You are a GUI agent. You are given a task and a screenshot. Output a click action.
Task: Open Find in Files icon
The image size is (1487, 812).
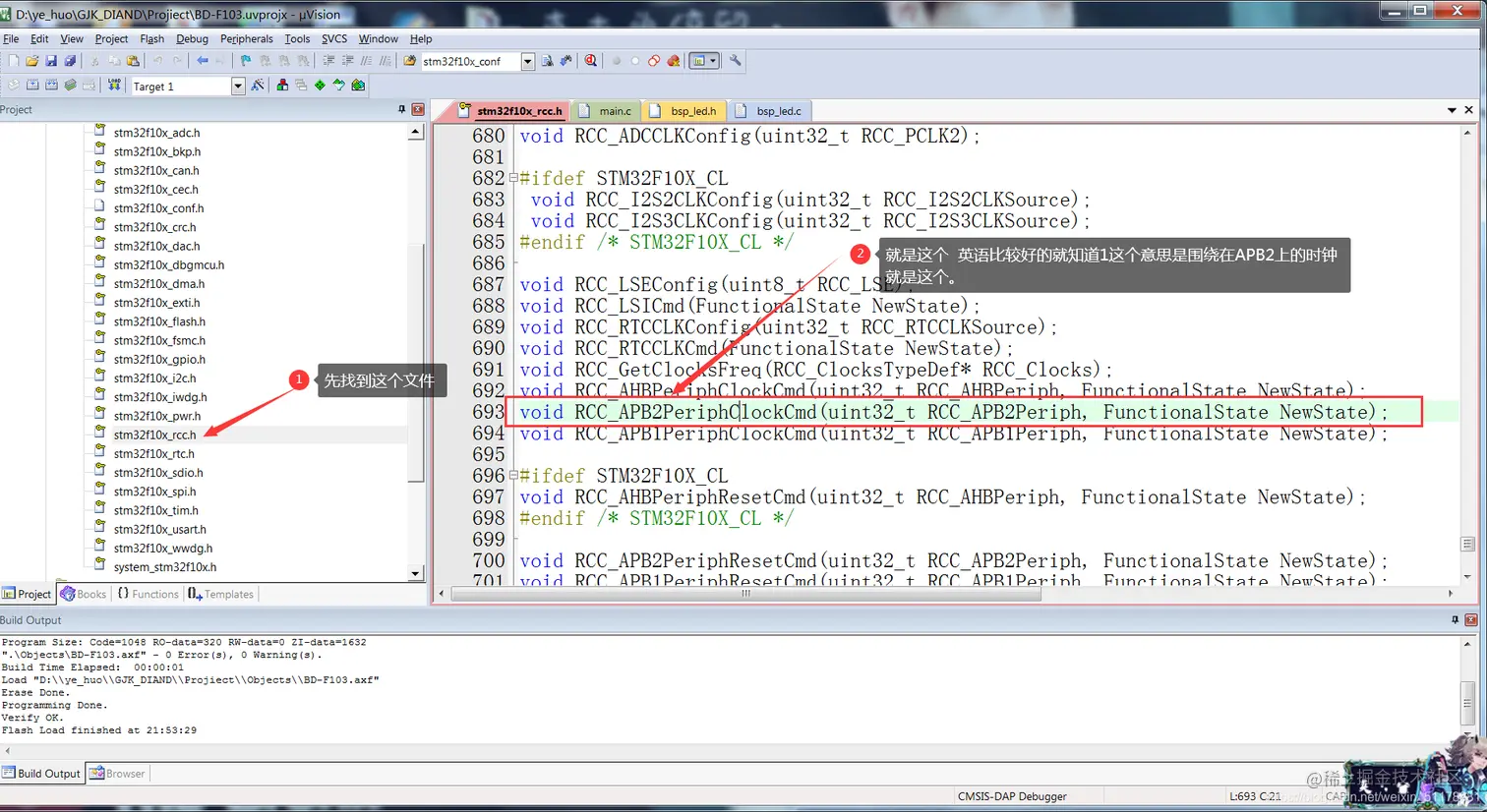[x=408, y=61]
